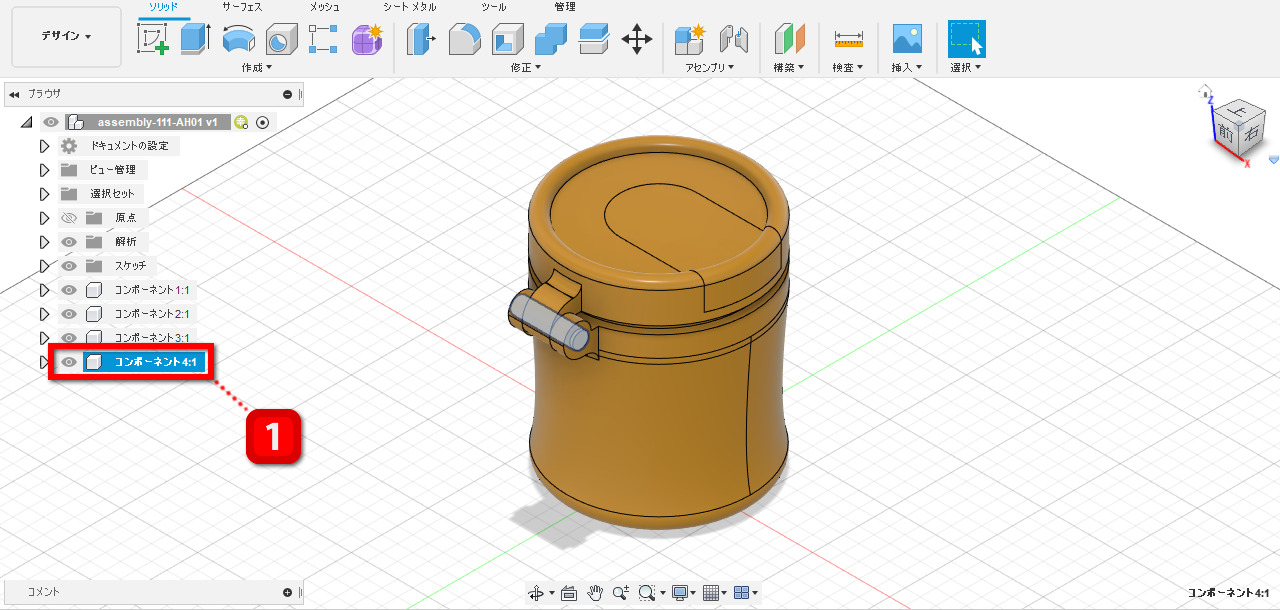Image resolution: width=1280 pixels, height=610 pixels.
Task: Select the Combine tool
Action: (550, 39)
